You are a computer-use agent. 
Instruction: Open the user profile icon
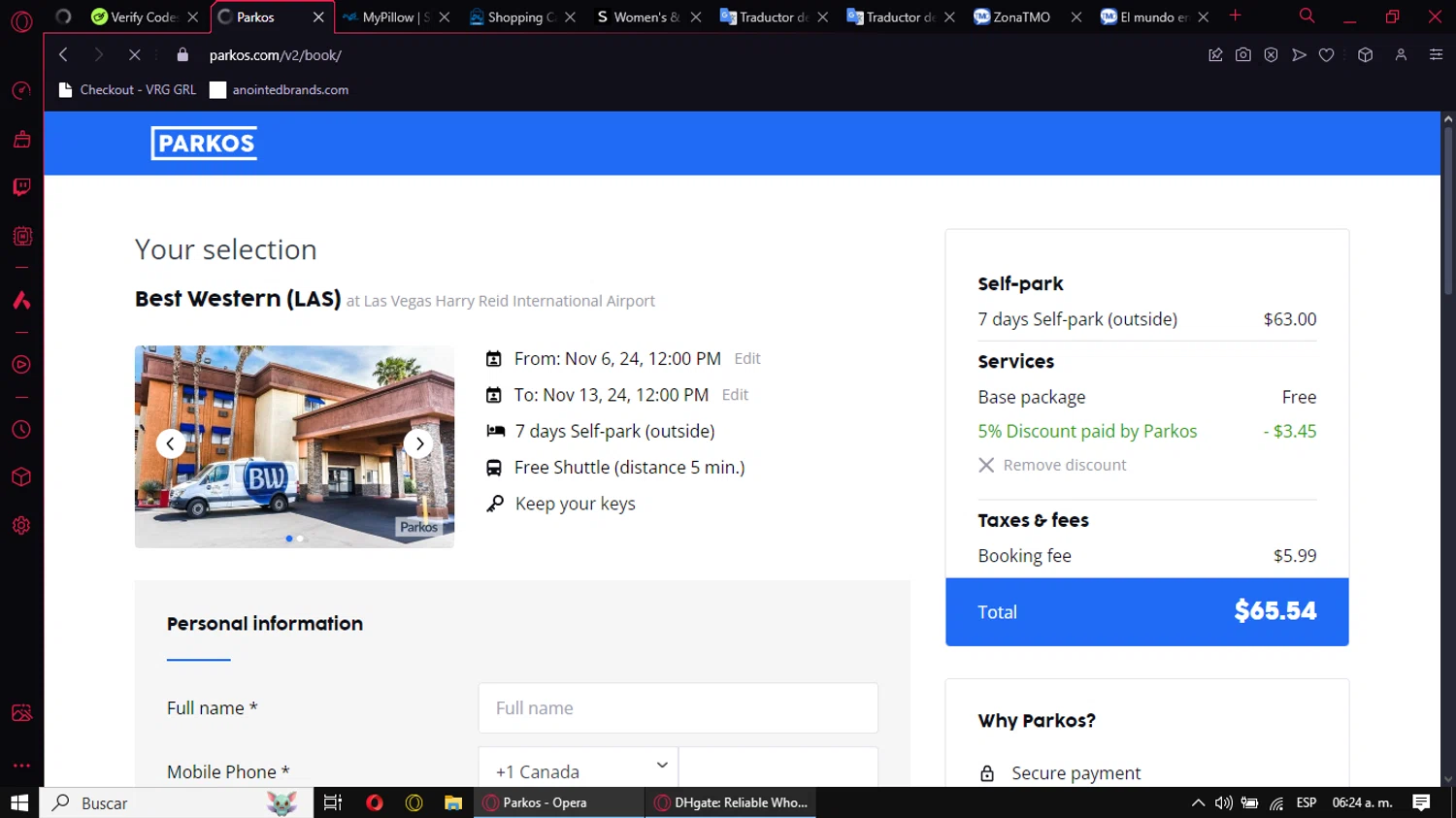(1401, 55)
